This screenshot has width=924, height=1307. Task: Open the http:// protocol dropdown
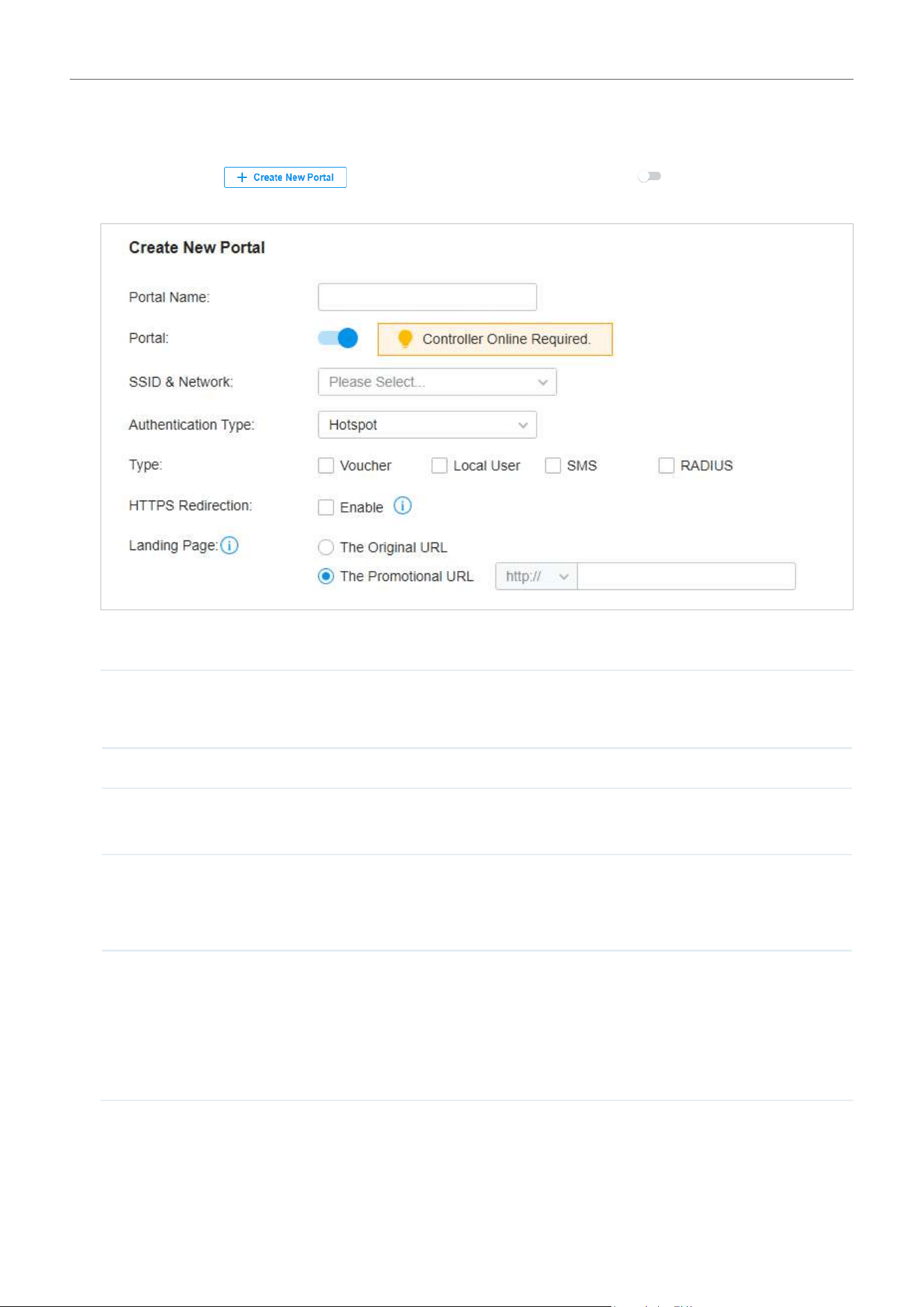(x=537, y=576)
